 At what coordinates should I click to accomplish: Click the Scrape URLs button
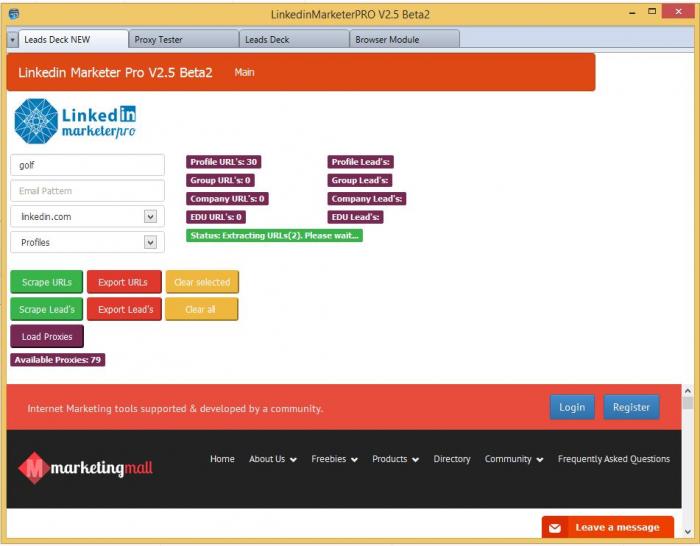[46, 282]
